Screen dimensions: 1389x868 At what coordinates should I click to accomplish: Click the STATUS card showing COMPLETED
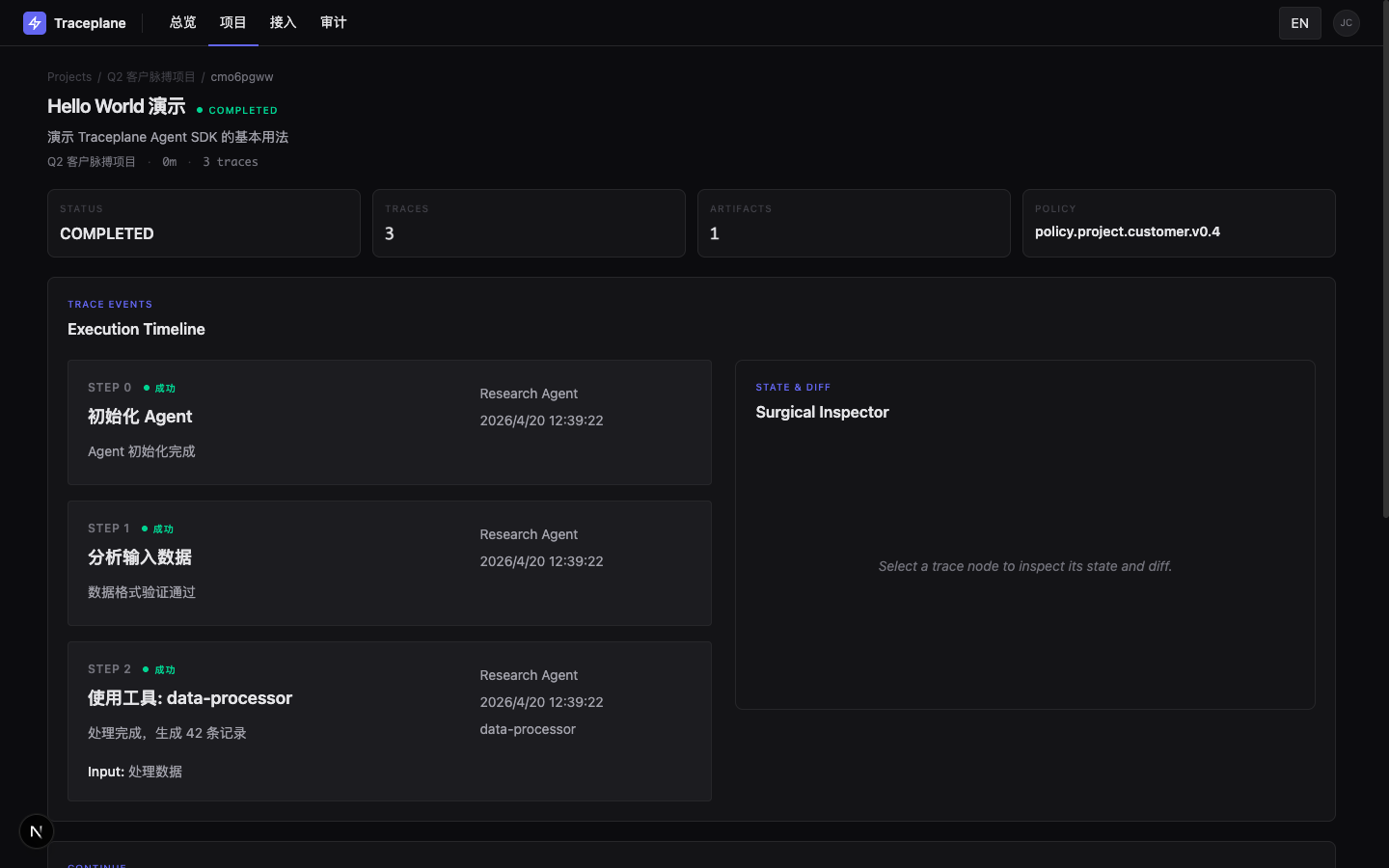tap(204, 223)
